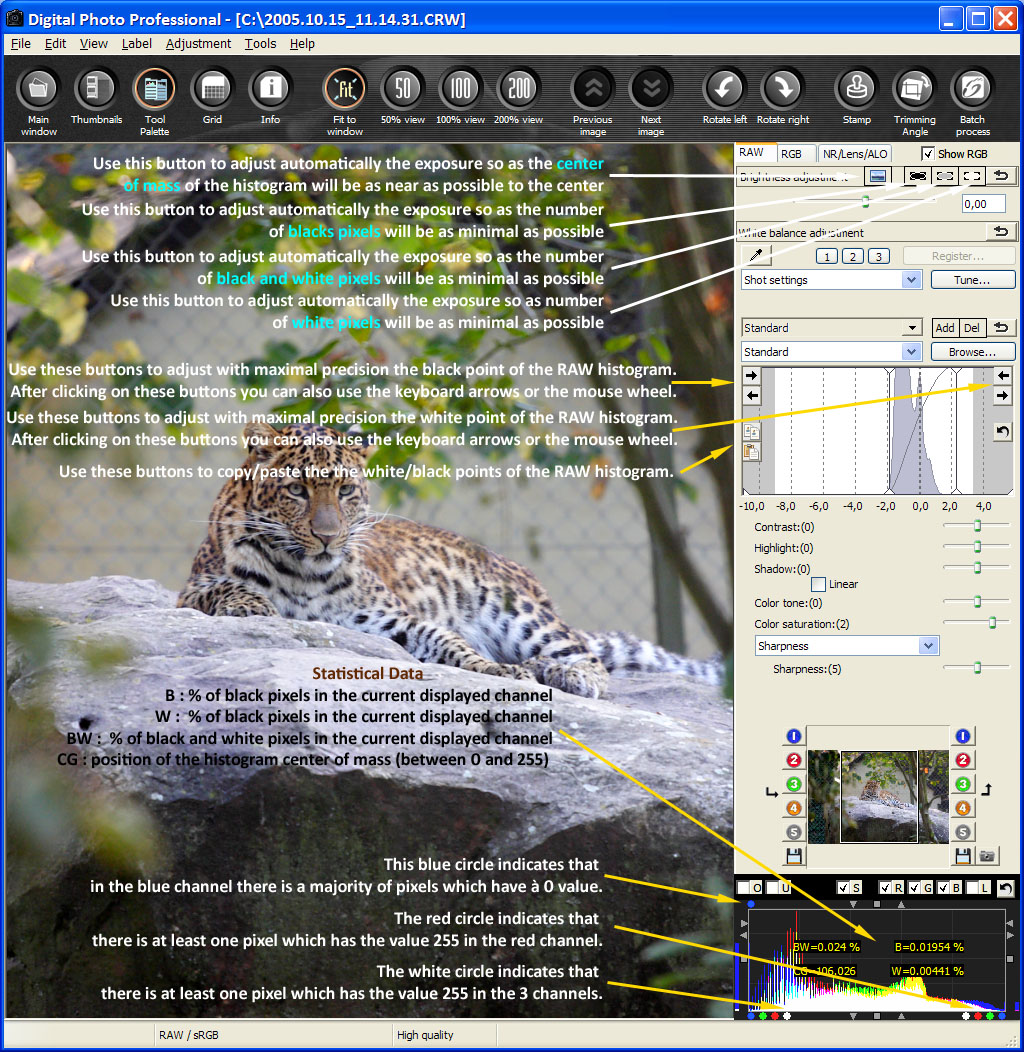The image size is (1024, 1052).
Task: Tick the U checkbox above the histogram
Action: [x=772, y=888]
